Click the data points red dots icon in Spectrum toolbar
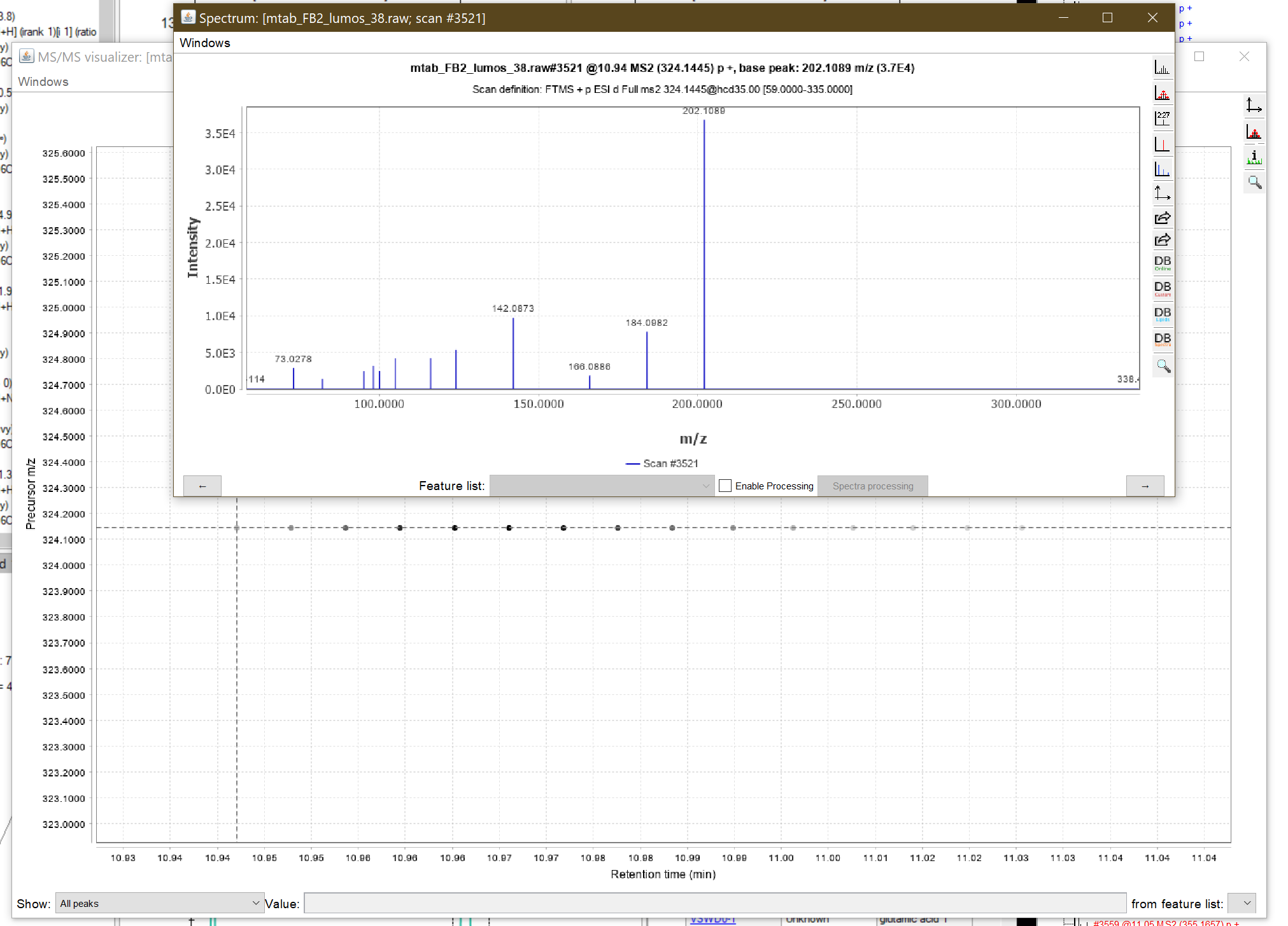The height and width of the screenshot is (926, 1288). click(1162, 94)
